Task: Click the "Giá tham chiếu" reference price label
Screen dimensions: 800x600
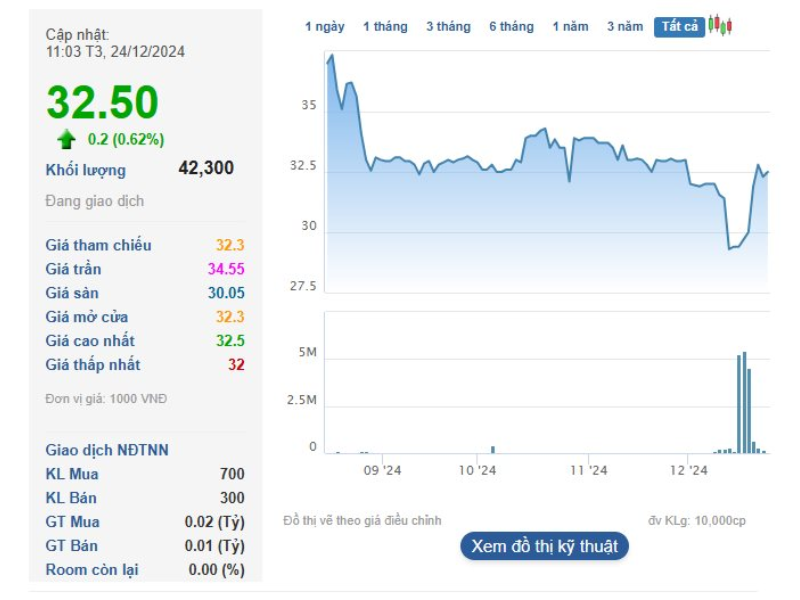Action: 99,245
